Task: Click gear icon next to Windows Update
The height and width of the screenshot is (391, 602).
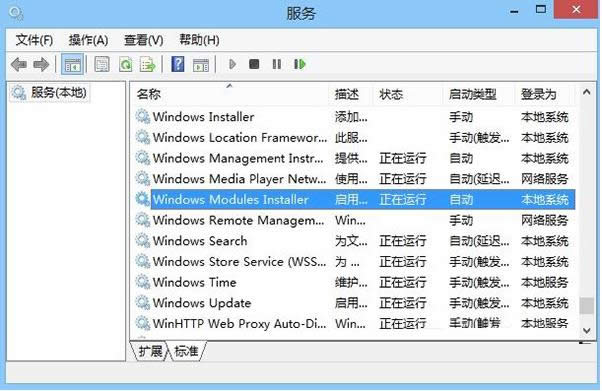Action: pyautogui.click(x=143, y=303)
